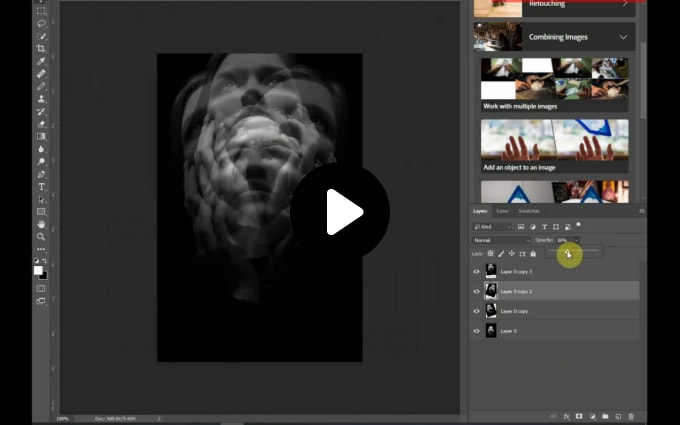Viewport: 680px width, 425px height.
Task: Hide the Layer 0 copy layer
Action: point(477,311)
